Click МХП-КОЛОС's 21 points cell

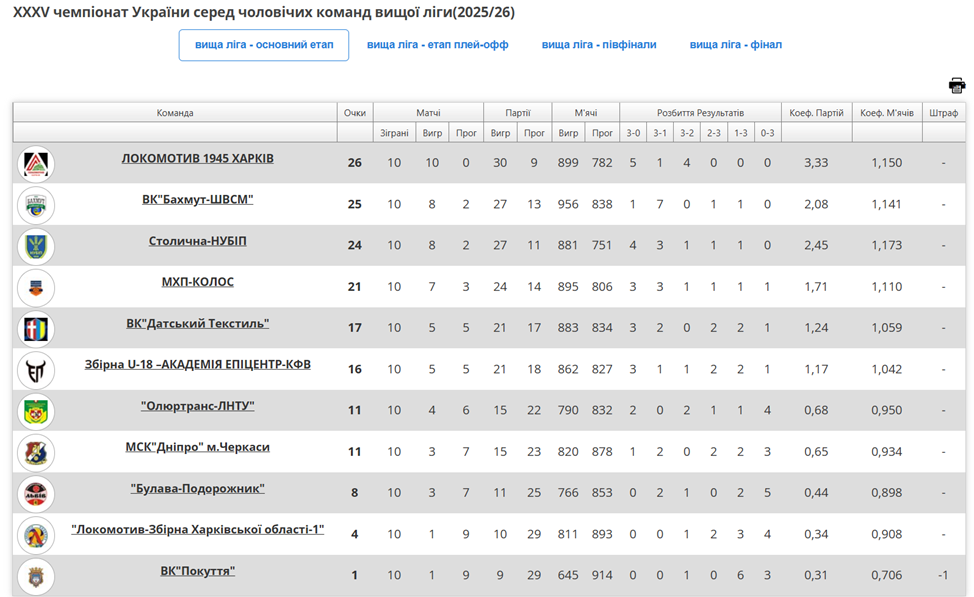click(355, 286)
